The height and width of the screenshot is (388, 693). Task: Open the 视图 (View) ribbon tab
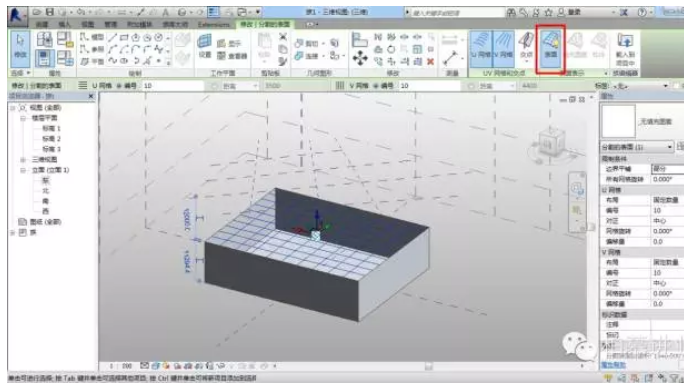point(88,24)
